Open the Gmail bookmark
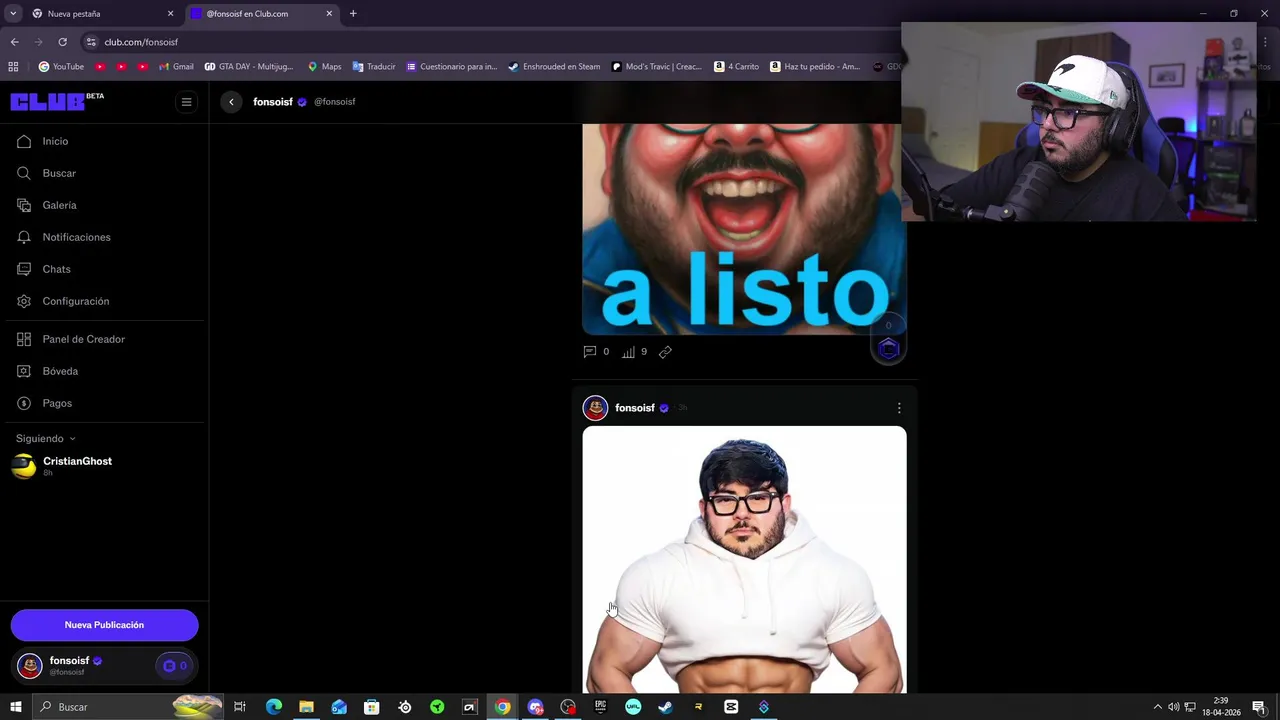The height and width of the screenshot is (720, 1280). coord(176,67)
